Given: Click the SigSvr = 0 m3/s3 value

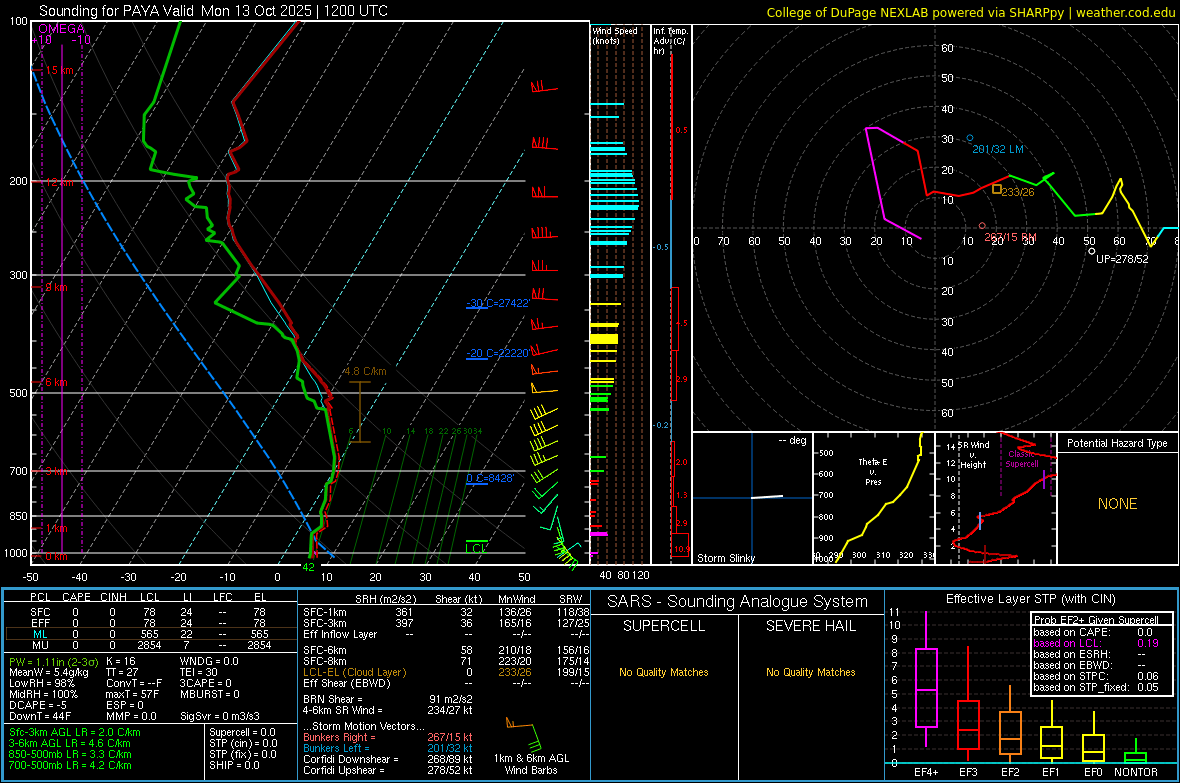Looking at the screenshot, I should coord(220,716).
